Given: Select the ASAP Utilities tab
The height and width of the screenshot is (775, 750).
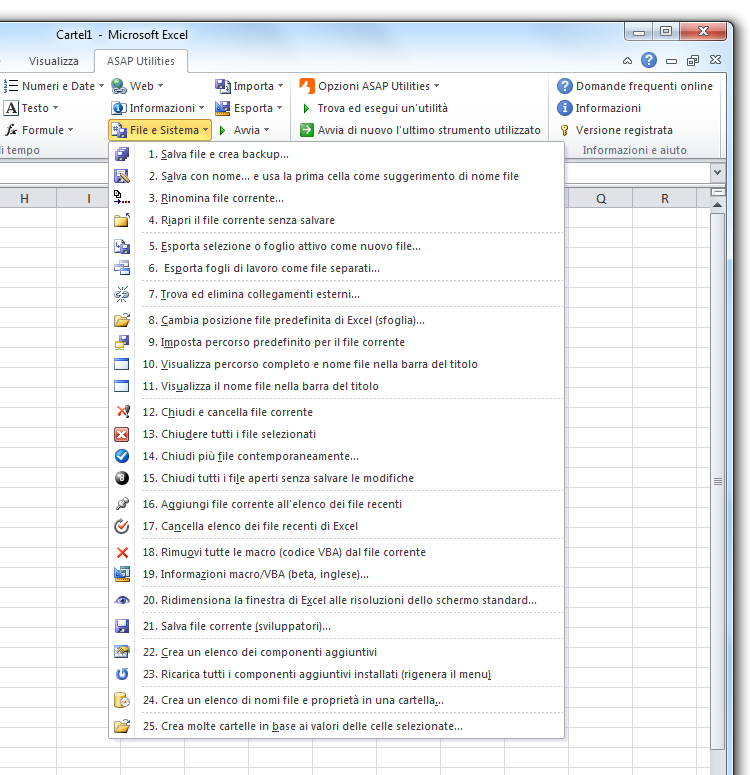Looking at the screenshot, I should [x=141, y=61].
